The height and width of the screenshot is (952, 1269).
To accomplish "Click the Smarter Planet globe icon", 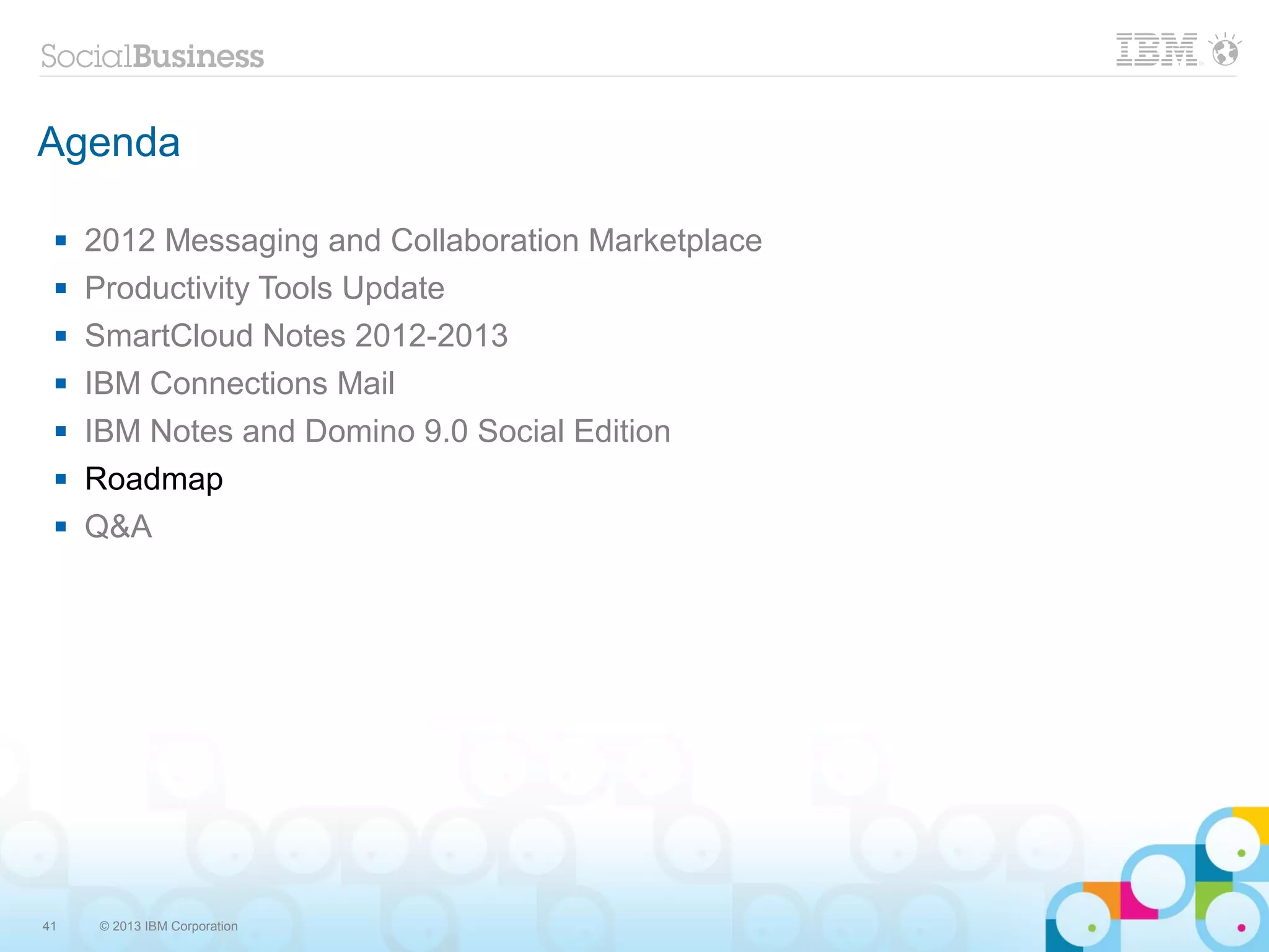I will coord(1225,50).
